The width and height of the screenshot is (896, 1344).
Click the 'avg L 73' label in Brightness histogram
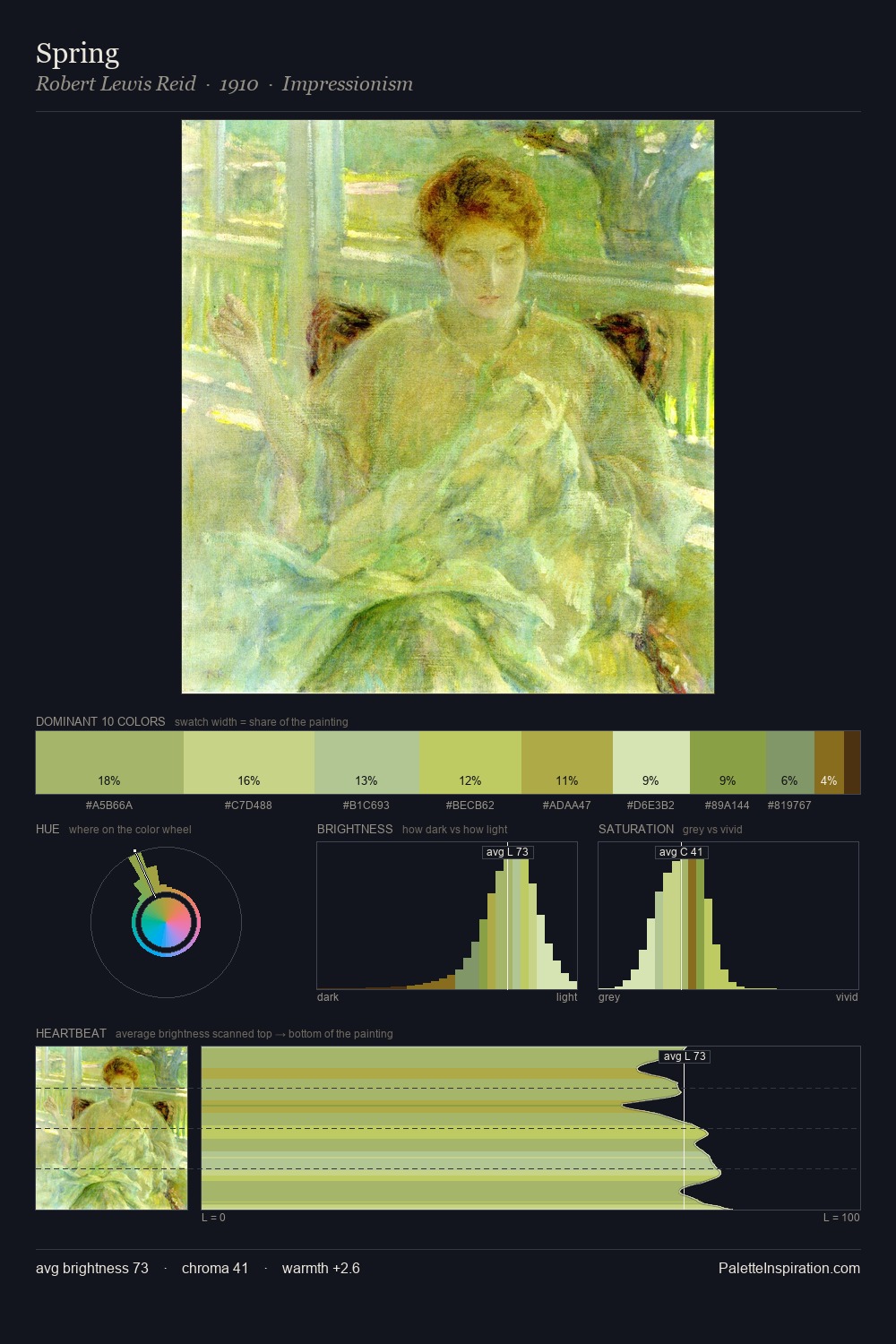507,852
